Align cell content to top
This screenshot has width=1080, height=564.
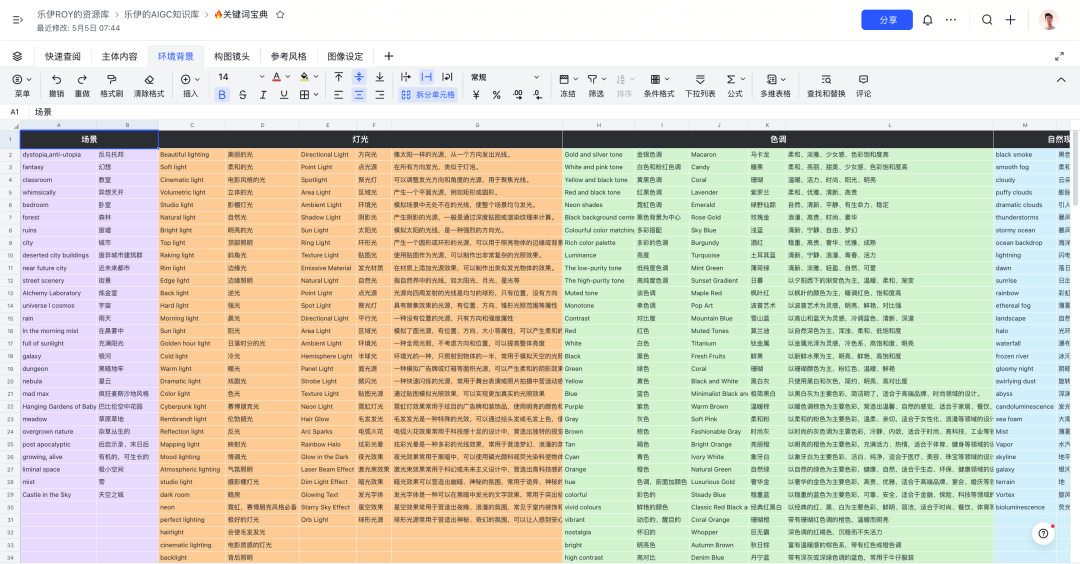click(338, 77)
